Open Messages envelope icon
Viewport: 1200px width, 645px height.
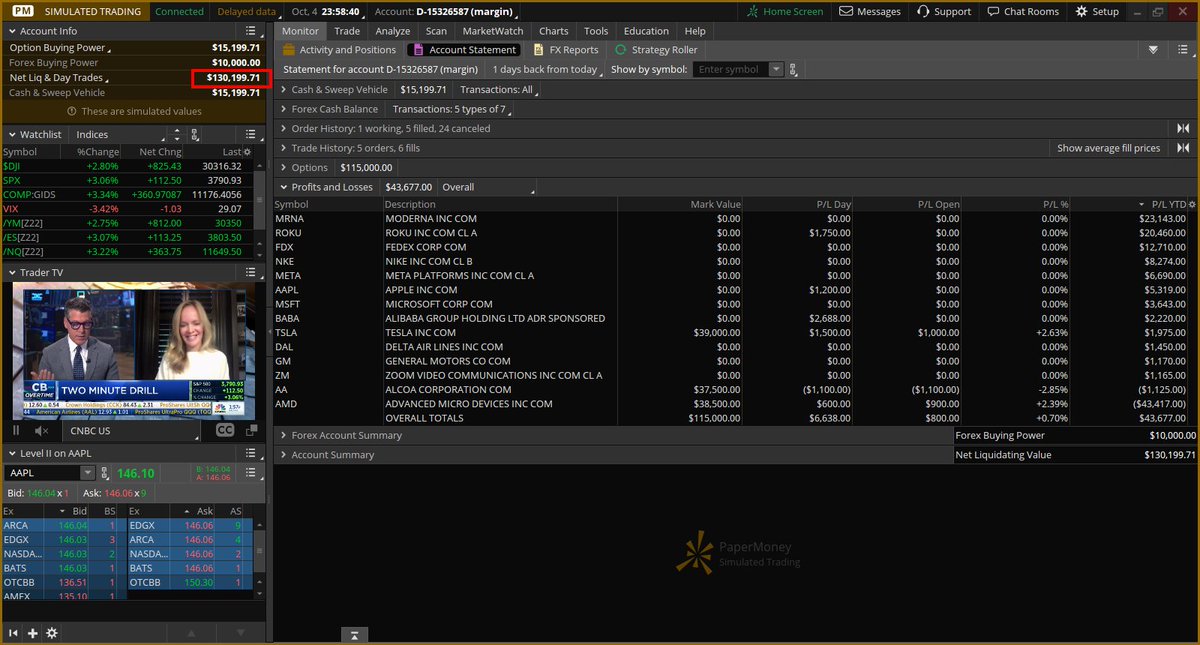[x=846, y=11]
